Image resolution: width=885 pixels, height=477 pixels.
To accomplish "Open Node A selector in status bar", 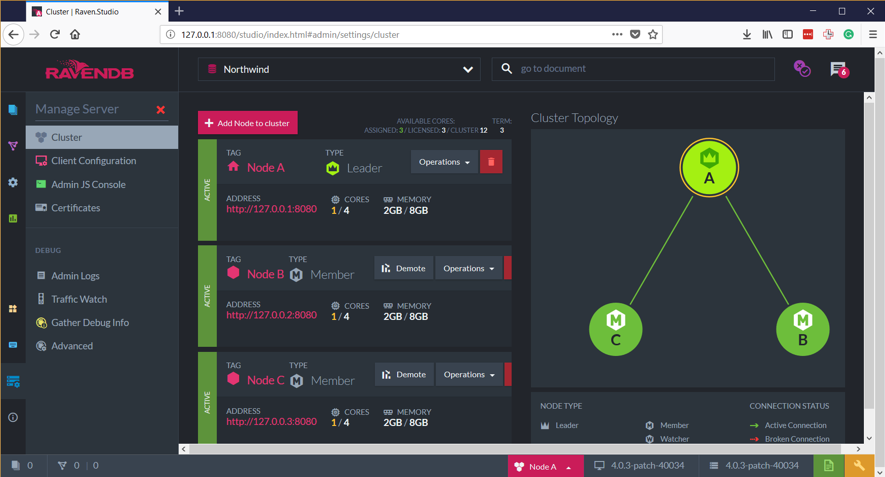I will pyautogui.click(x=545, y=466).
